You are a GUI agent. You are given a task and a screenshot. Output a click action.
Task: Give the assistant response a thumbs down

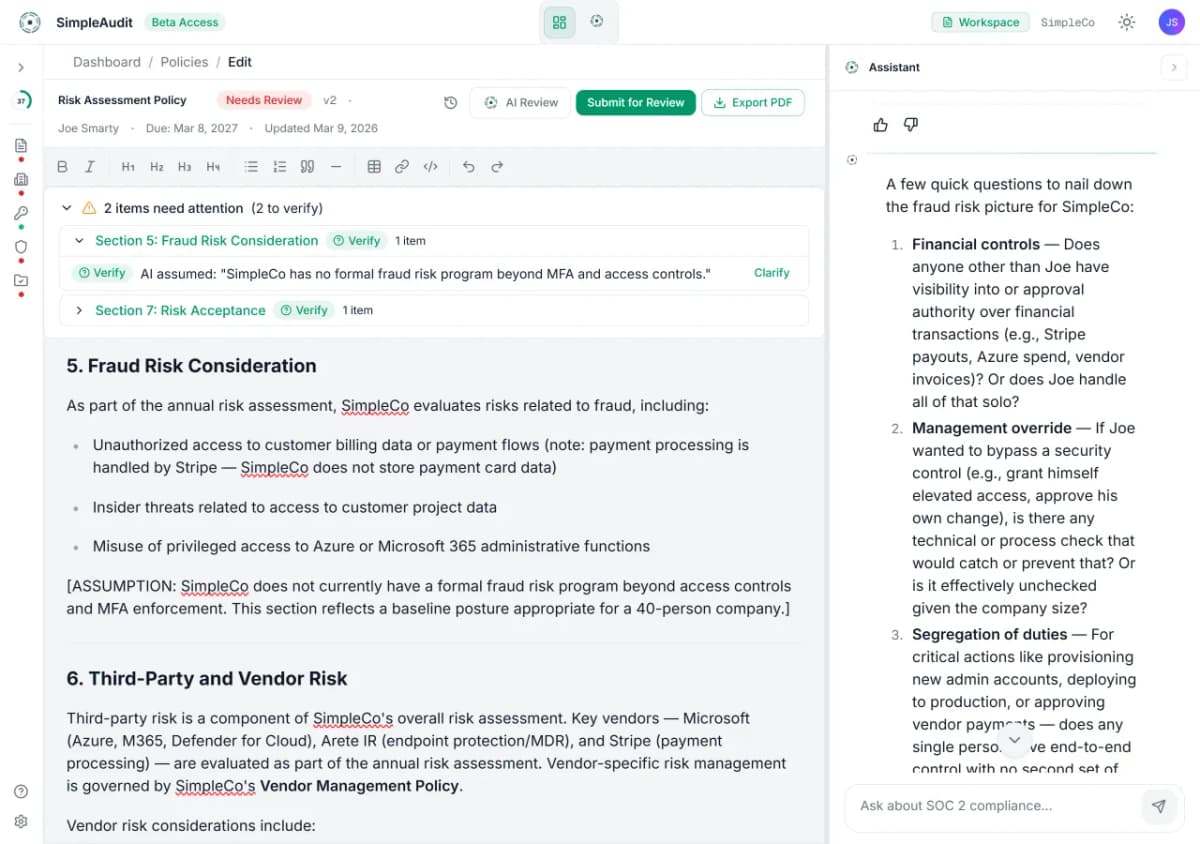(910, 124)
